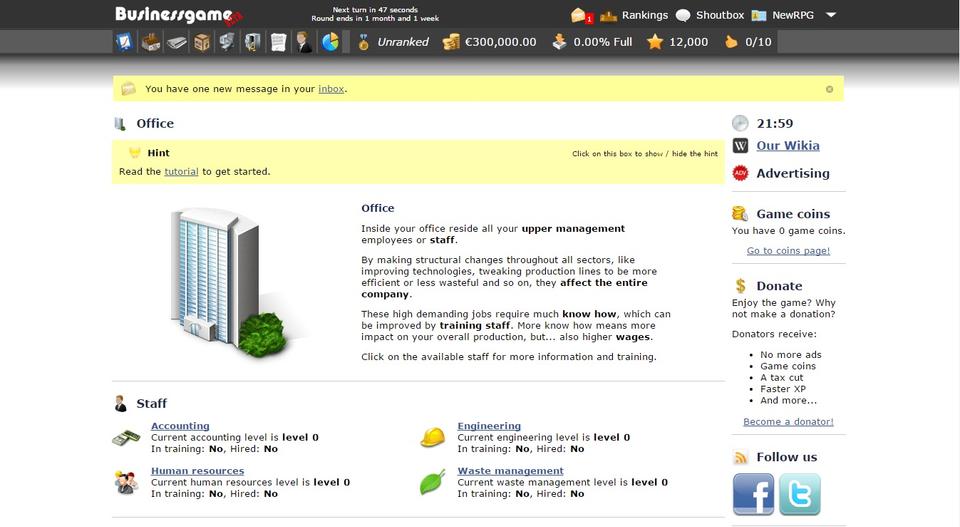Viewport: 960px width, 527px height.
Task: Open the Rankings menu item
Action: [644, 15]
